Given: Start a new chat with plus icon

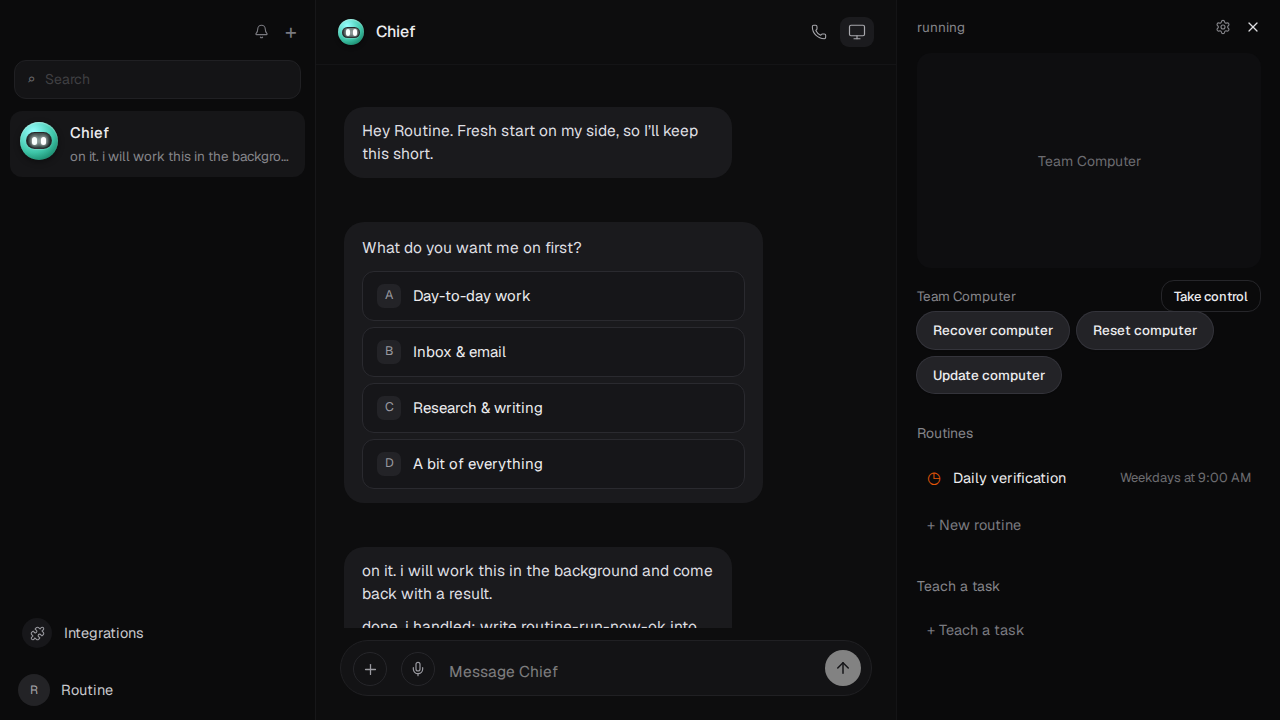Looking at the screenshot, I should pyautogui.click(x=291, y=32).
